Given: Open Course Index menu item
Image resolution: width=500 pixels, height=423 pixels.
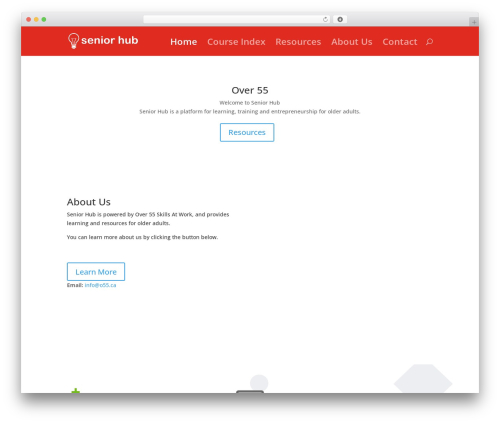Looking at the screenshot, I should (x=236, y=42).
